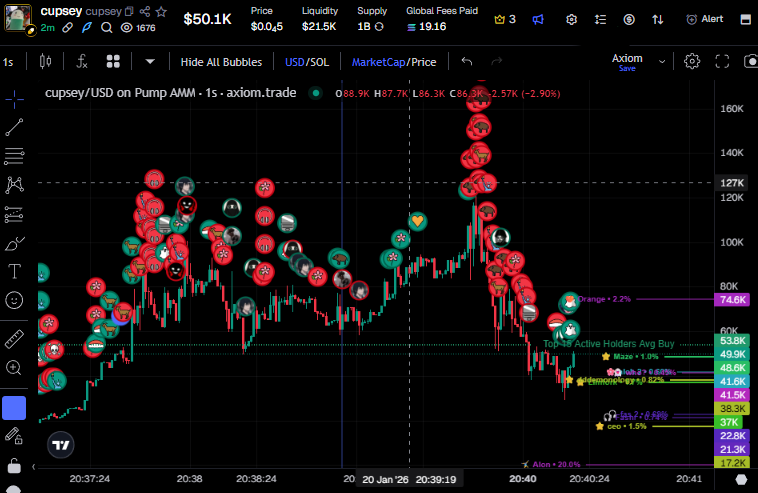Click the blue square drawing-mode button
Image resolution: width=758 pixels, height=493 pixels.
[x=15, y=408]
